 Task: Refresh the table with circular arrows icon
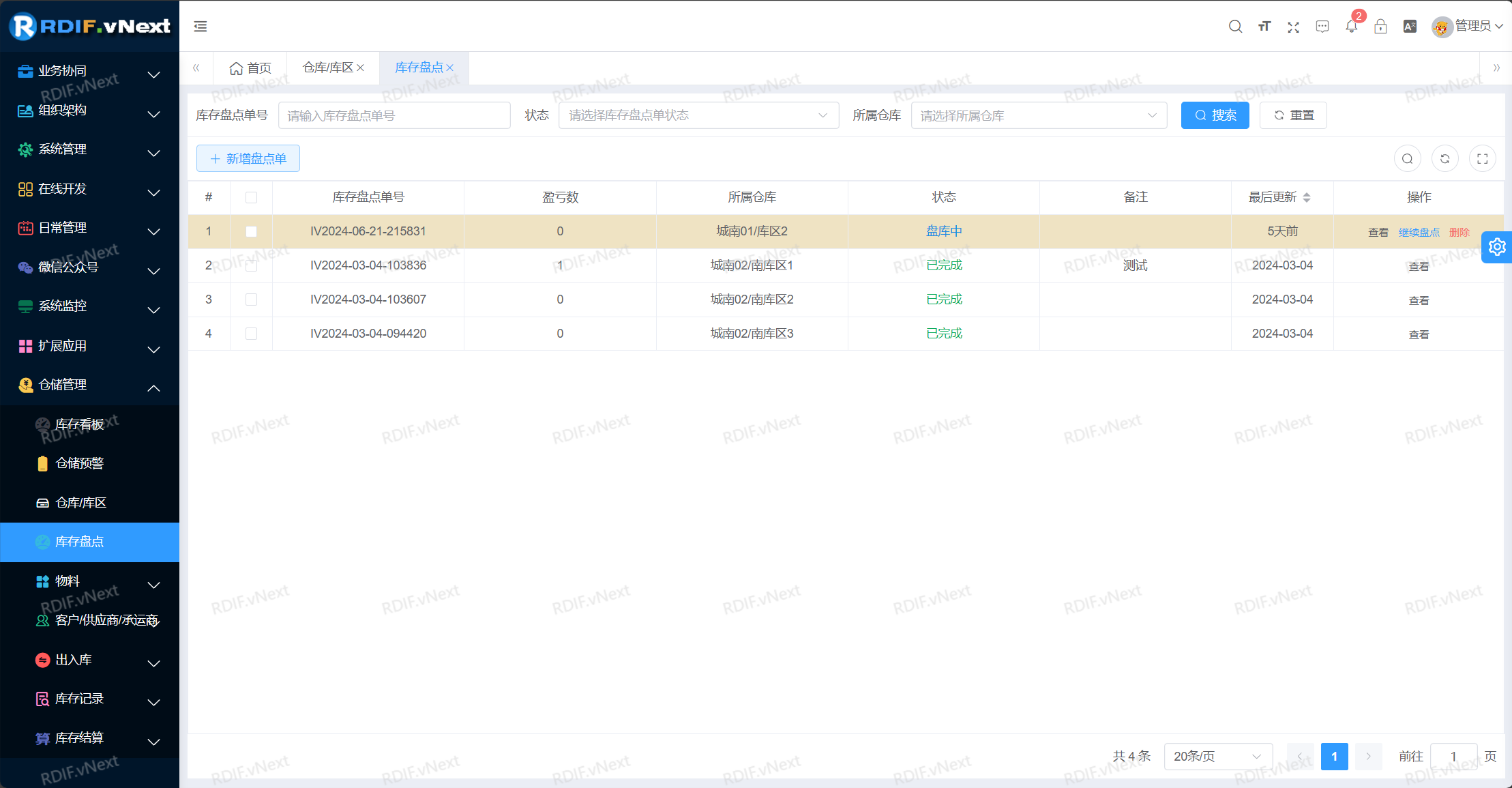point(1444,159)
